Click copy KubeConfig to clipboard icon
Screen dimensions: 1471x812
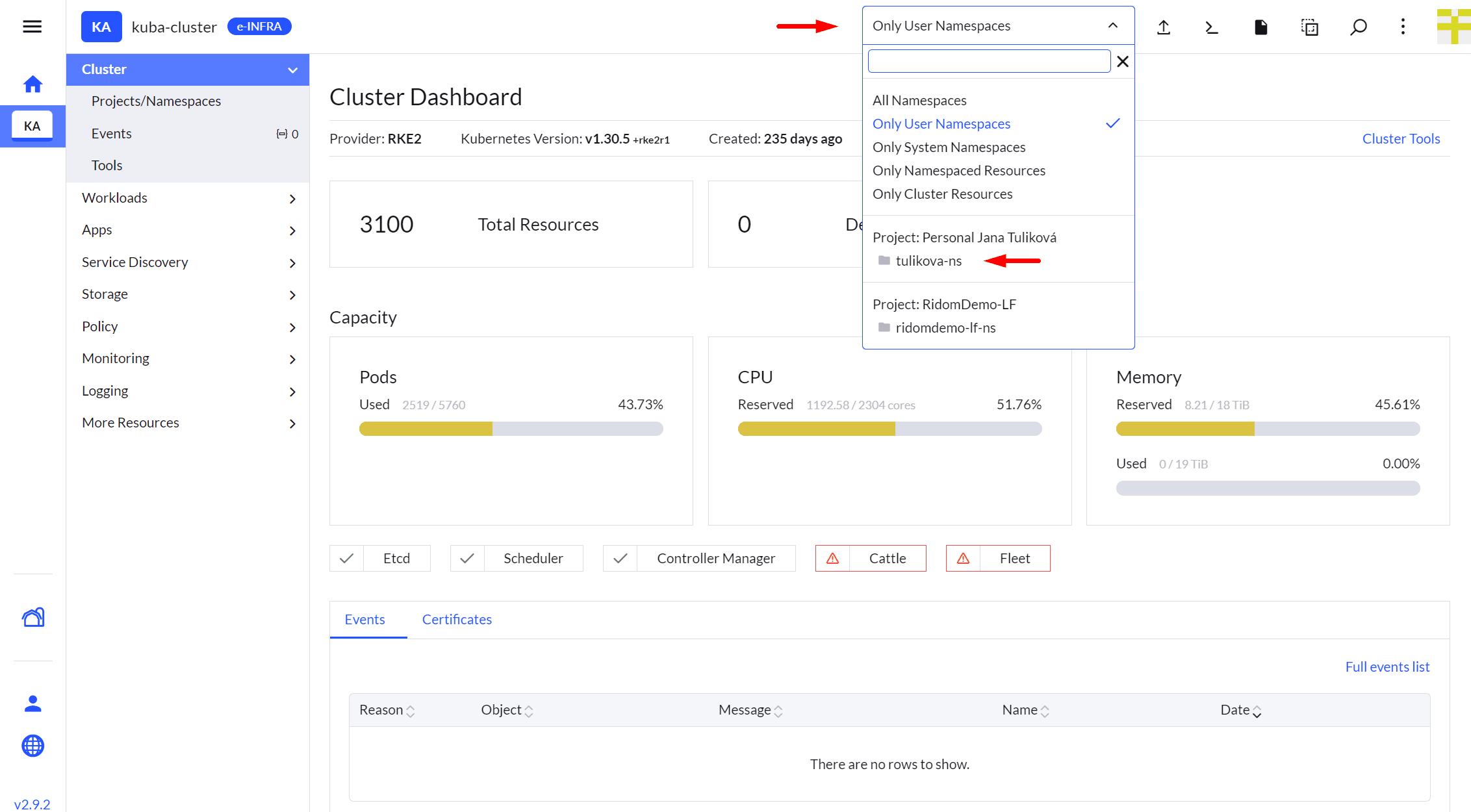pyautogui.click(x=1309, y=27)
